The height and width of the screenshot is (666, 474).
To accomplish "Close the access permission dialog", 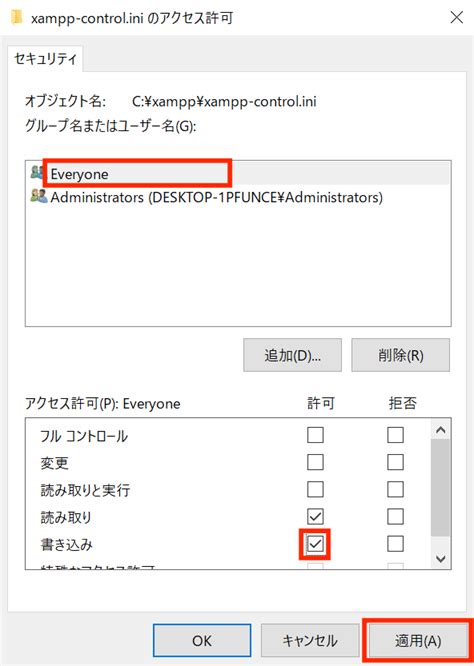I will (457, 18).
